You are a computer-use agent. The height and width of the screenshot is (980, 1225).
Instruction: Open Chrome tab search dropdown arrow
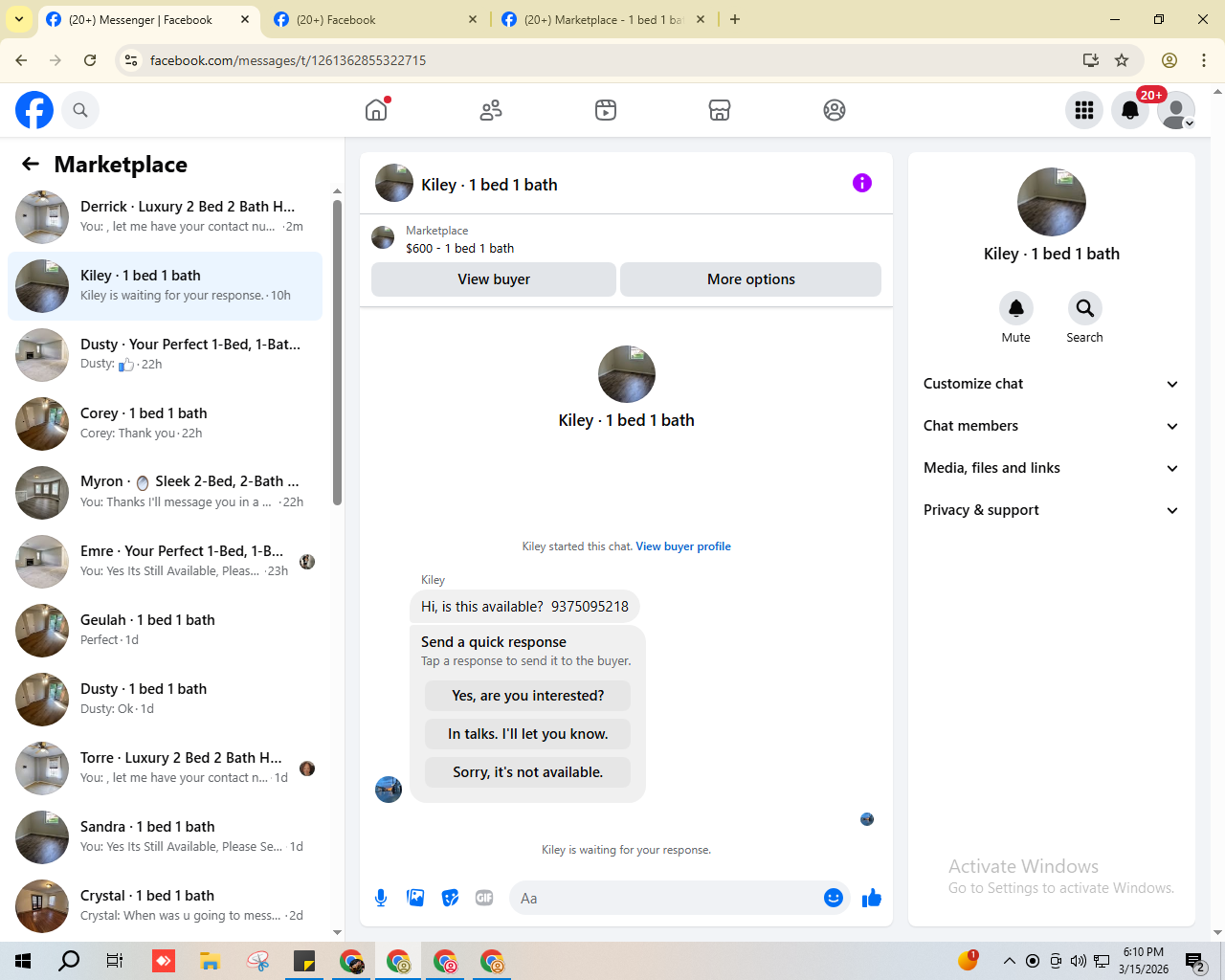coord(19,19)
